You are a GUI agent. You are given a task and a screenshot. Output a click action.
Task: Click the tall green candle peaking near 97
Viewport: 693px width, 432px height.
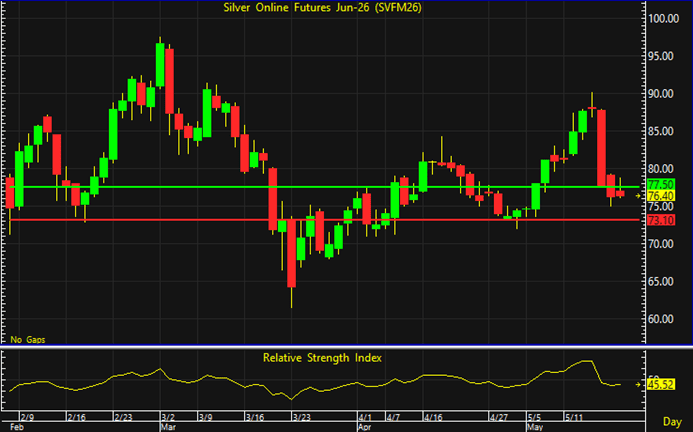[160, 65]
